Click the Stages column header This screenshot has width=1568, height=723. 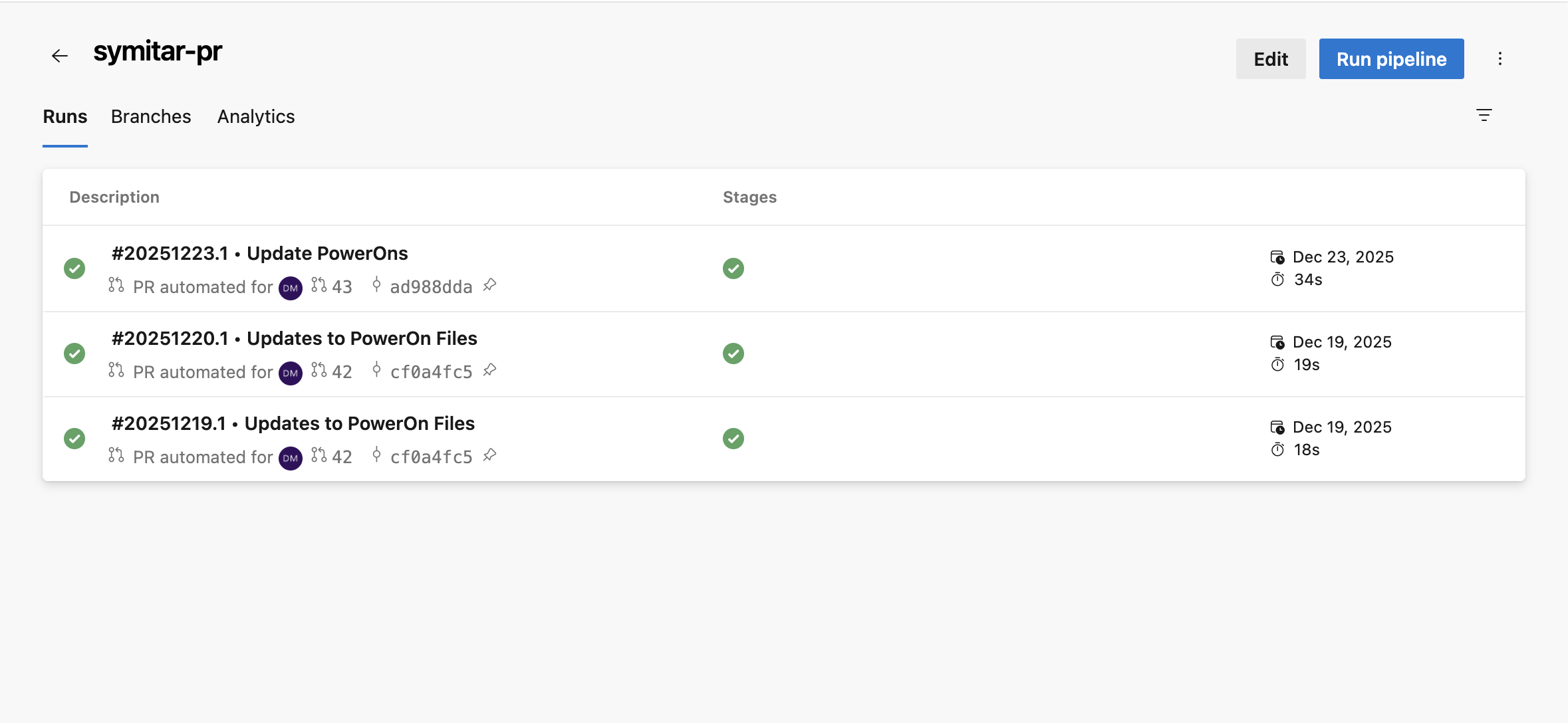click(749, 197)
